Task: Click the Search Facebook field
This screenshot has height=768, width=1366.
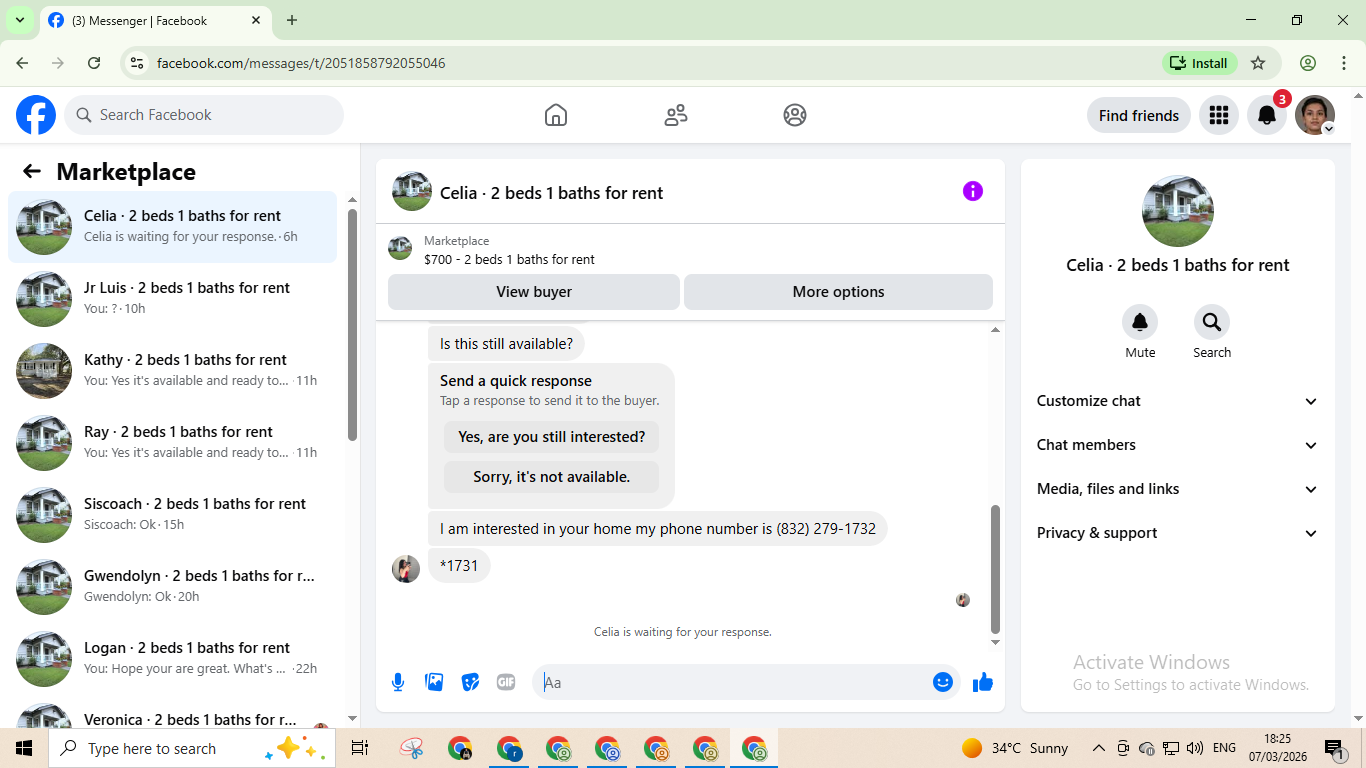Action: 204,115
